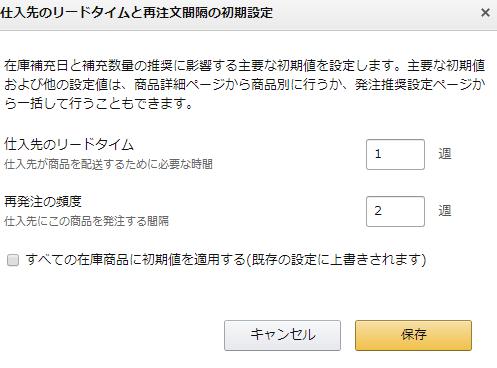Screen dimensions: 497x368
Task: Click the description line ending with こともできます
Action: 99,104
